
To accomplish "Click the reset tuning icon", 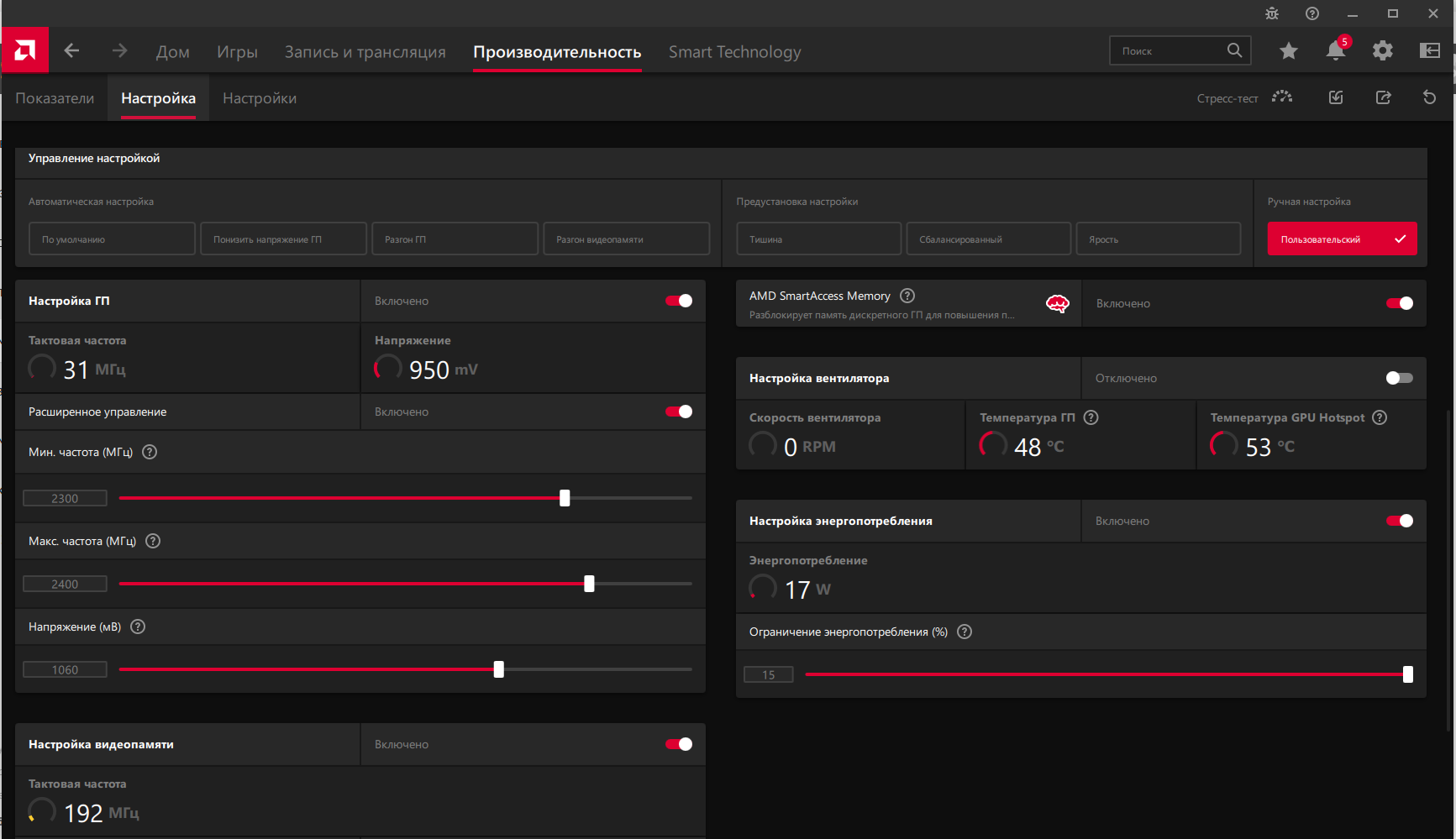I will coord(1430,97).
